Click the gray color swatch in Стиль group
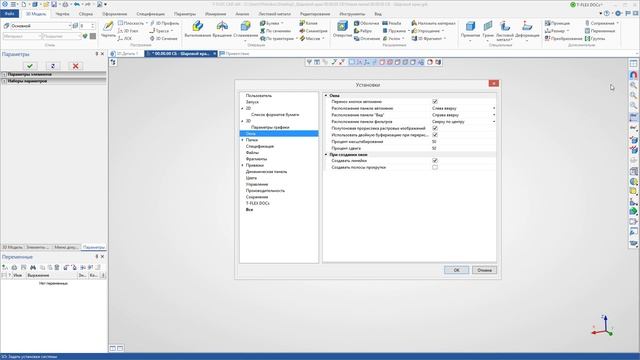 point(93,36)
